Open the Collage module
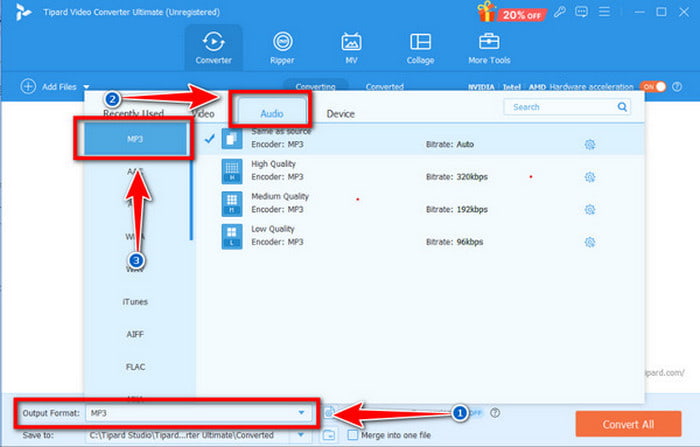The image size is (700, 447). pos(420,48)
